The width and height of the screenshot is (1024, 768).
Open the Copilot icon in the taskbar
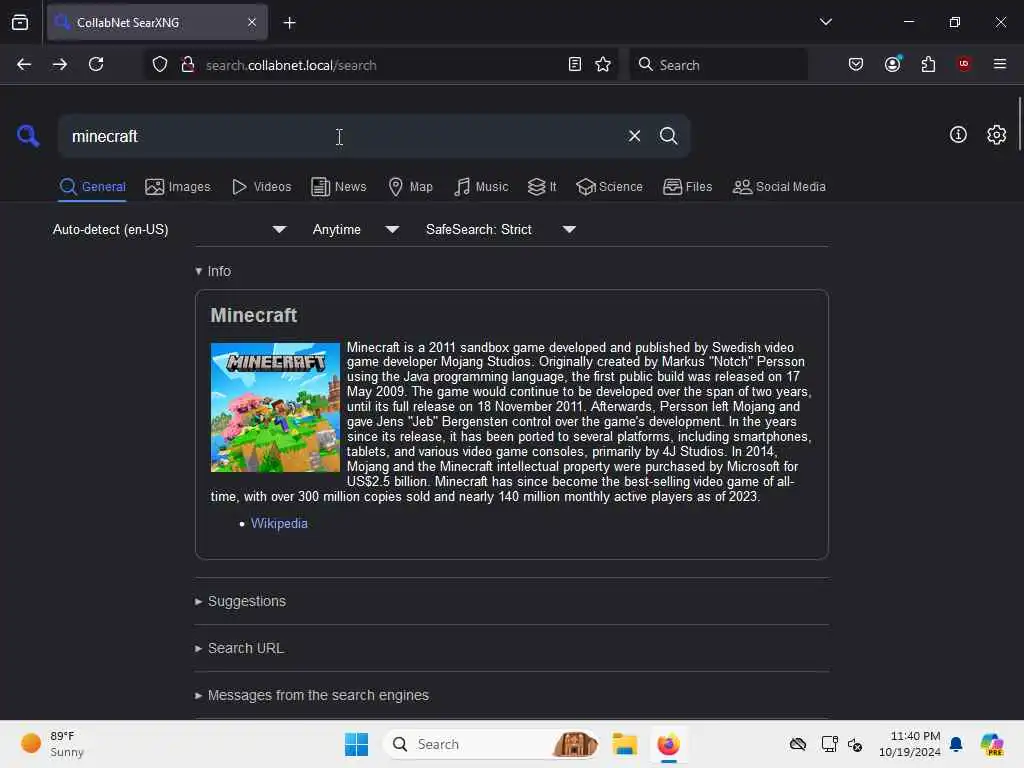[x=992, y=744]
